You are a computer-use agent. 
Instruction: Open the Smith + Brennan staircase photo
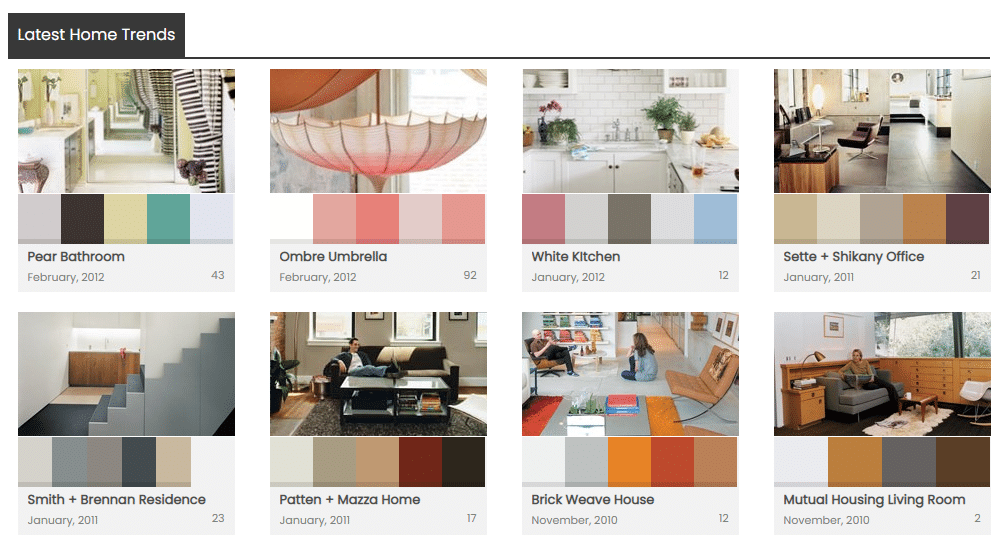point(126,374)
